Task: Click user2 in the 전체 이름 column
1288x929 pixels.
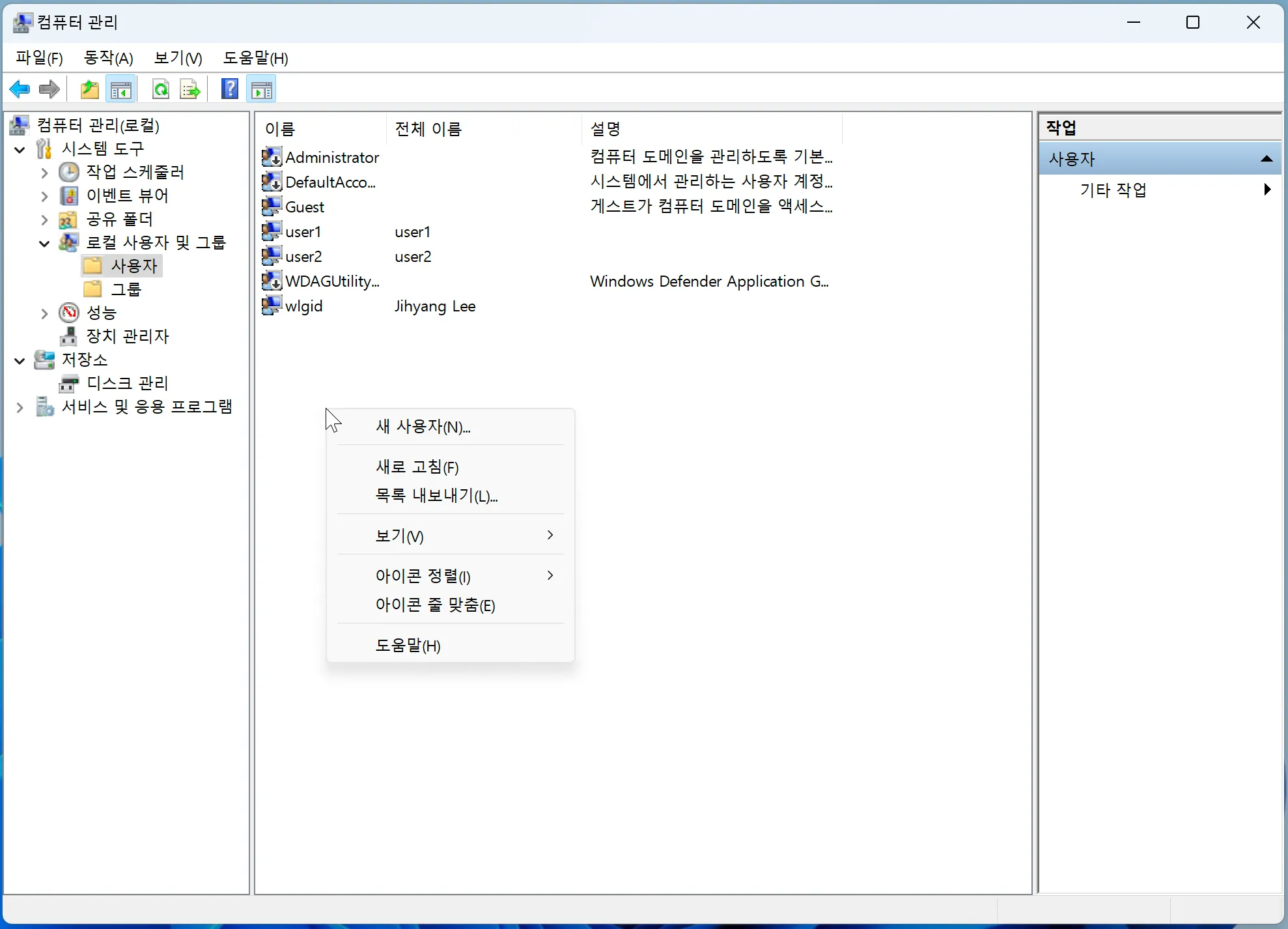Action: [413, 257]
